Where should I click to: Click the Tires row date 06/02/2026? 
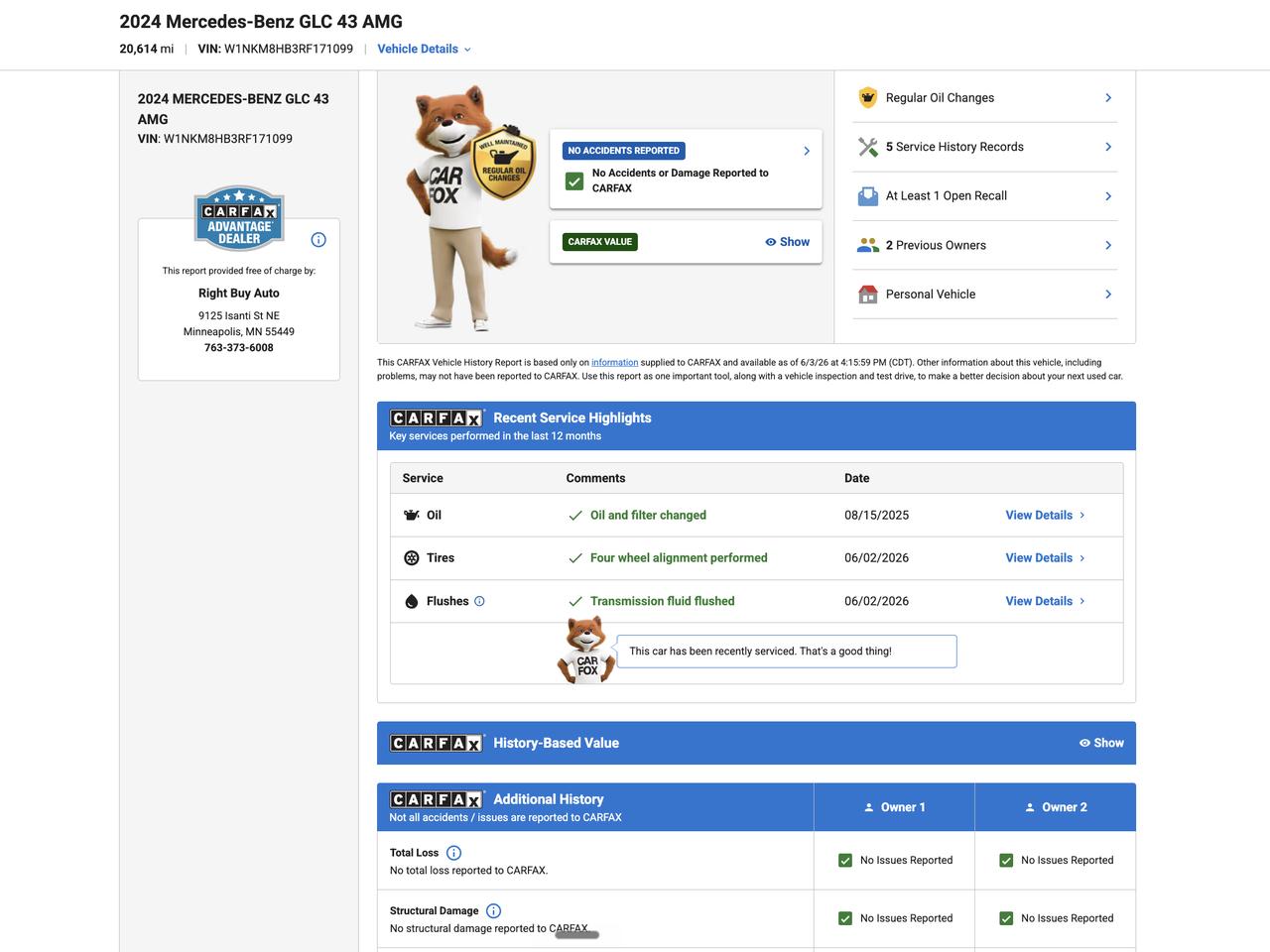pyautogui.click(x=877, y=558)
